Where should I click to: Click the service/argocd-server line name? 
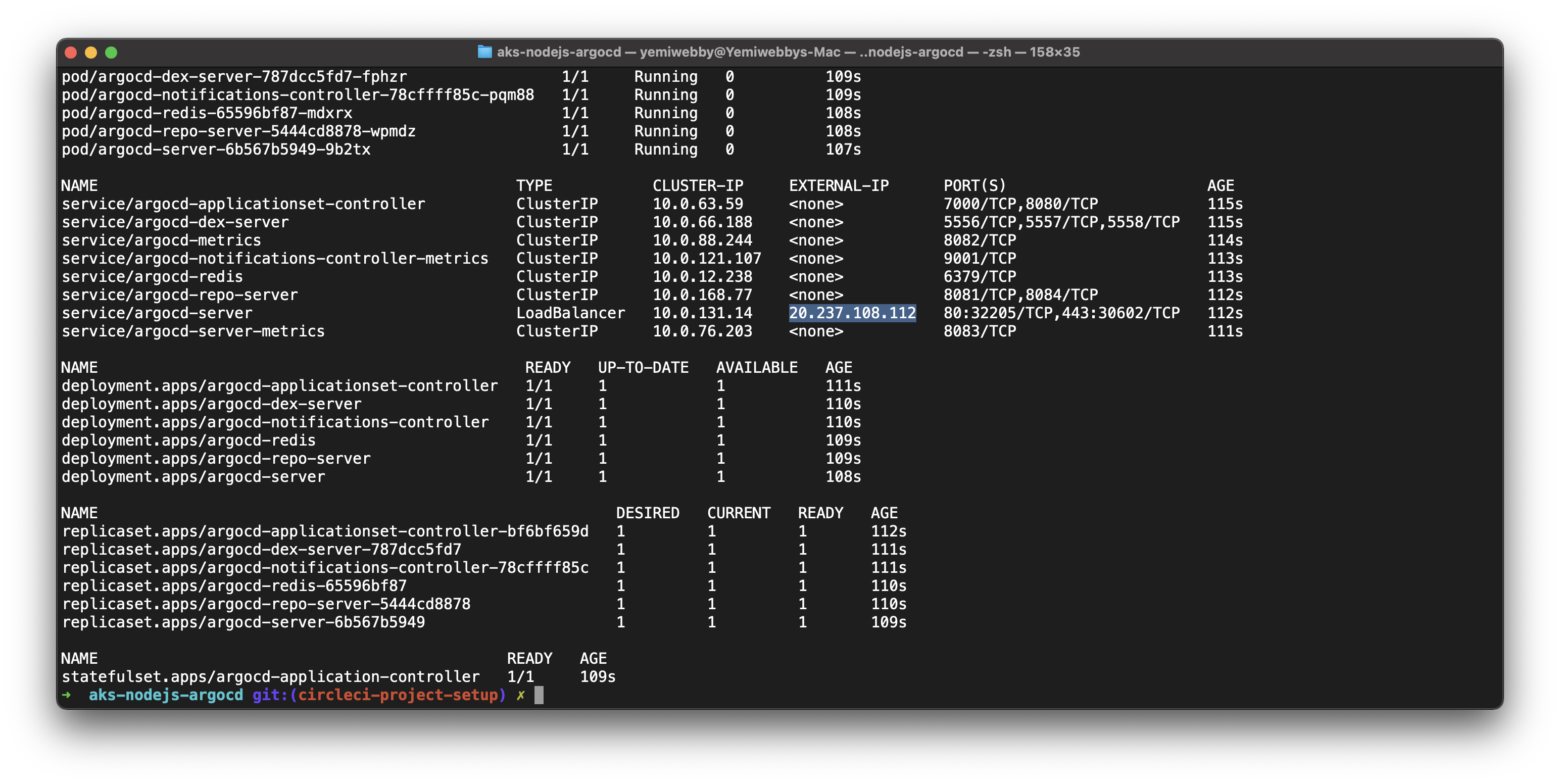[157, 313]
